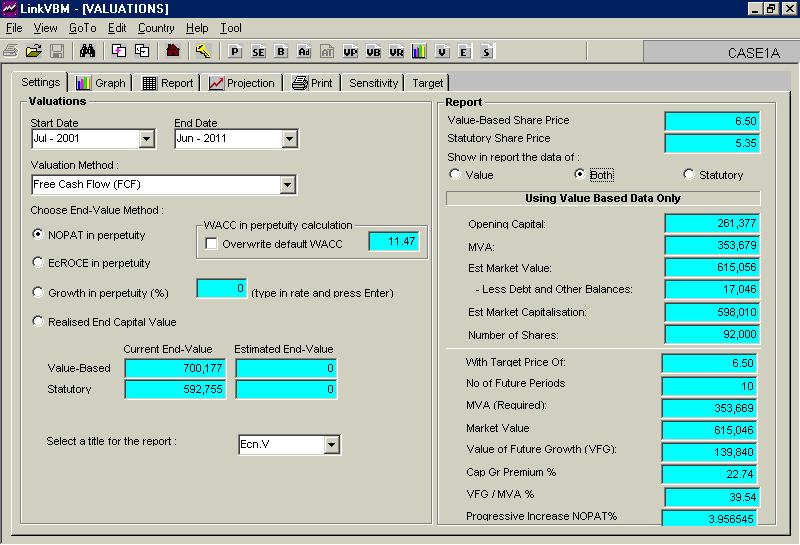Open the File menu
800x545 pixels.
[x=14, y=28]
